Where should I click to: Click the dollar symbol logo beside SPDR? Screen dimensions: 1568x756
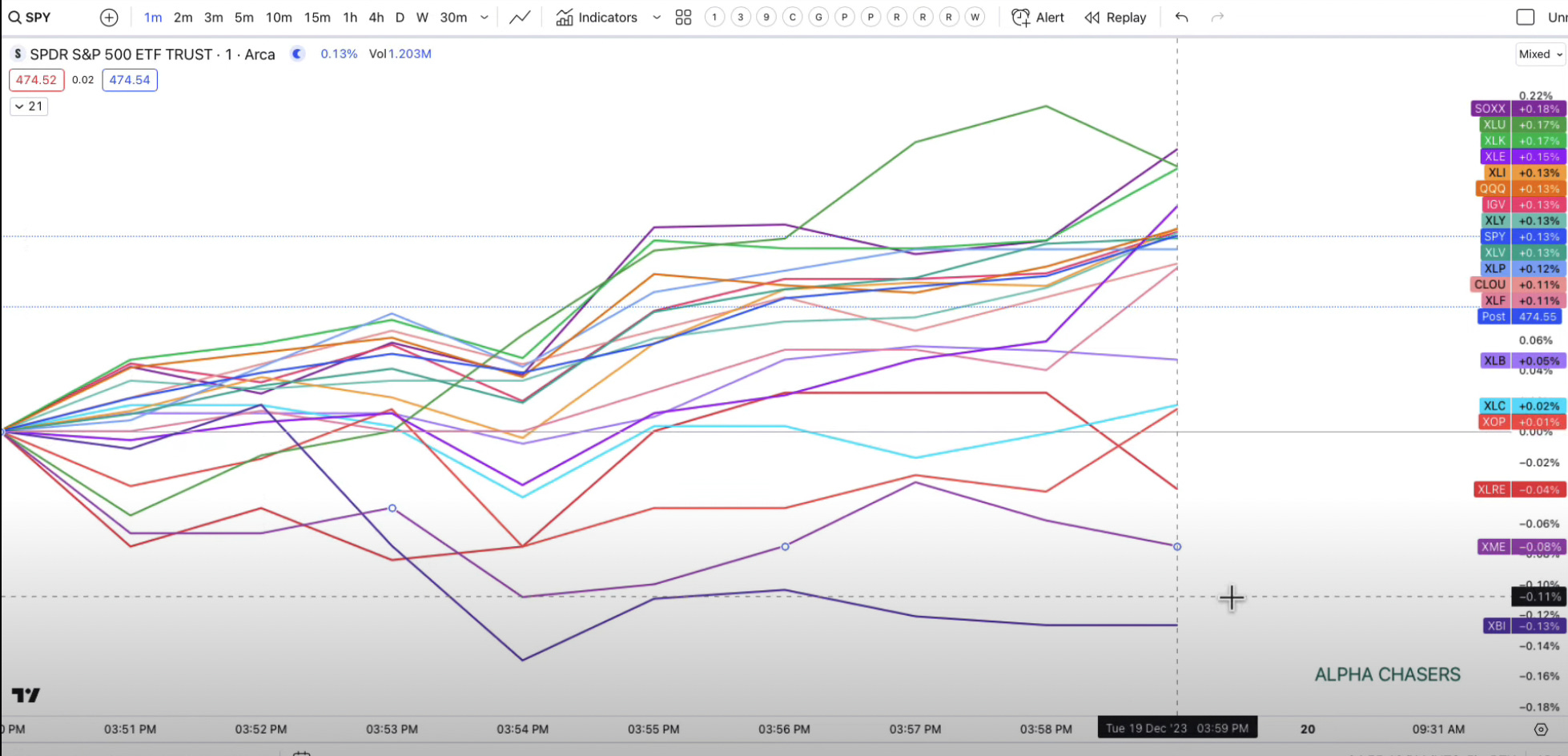[x=18, y=54]
